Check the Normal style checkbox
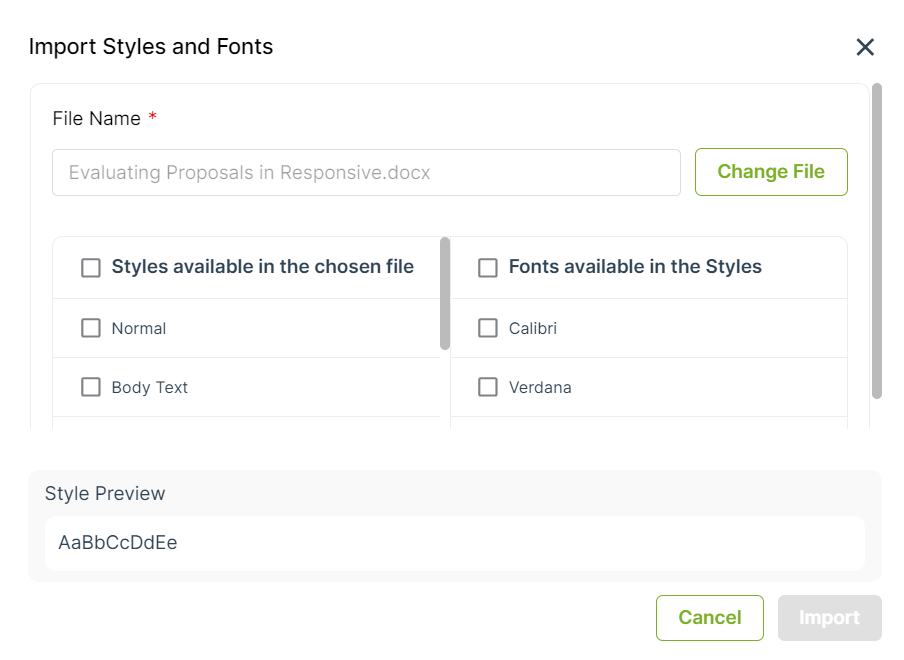 coord(91,328)
